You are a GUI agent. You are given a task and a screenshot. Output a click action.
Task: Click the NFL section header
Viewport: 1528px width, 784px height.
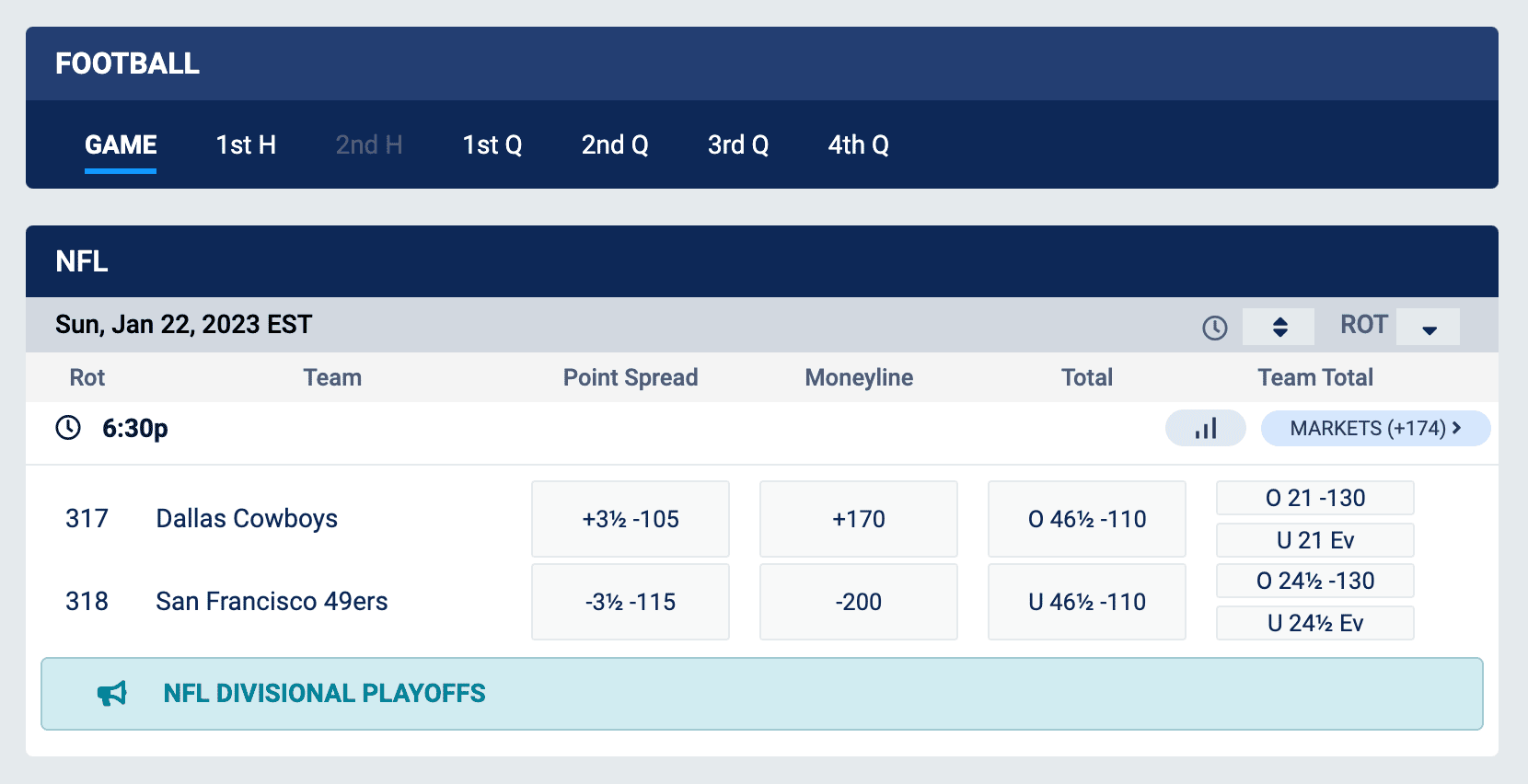pos(83,260)
